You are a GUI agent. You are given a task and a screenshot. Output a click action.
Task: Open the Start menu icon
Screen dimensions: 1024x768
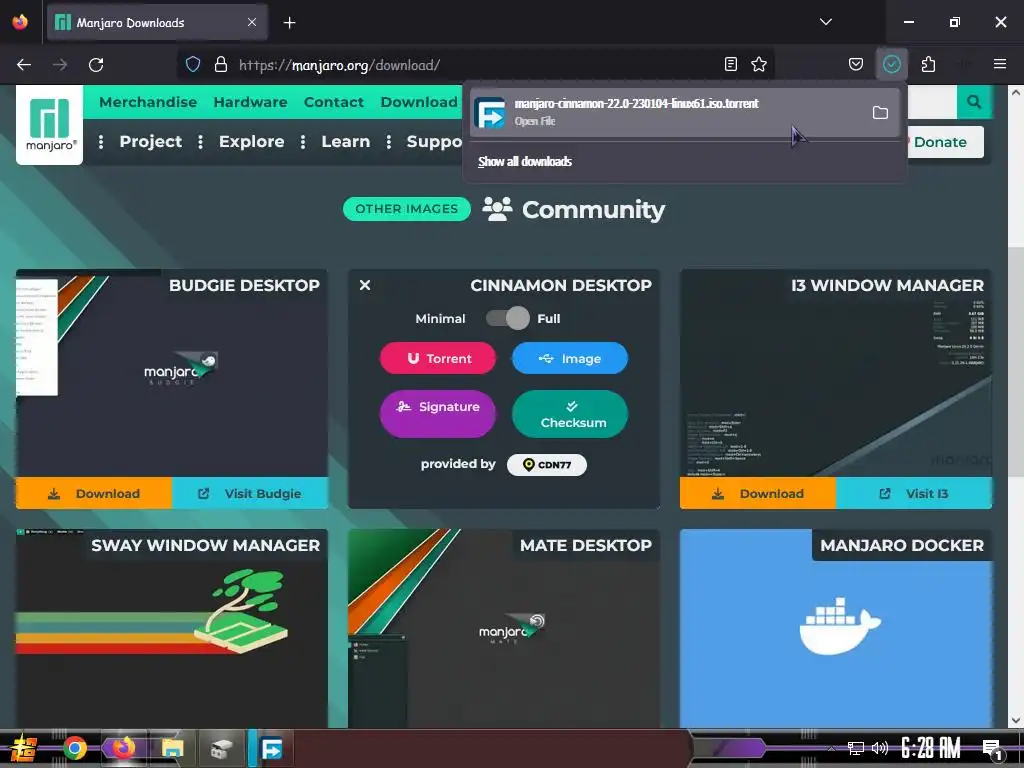[22, 748]
